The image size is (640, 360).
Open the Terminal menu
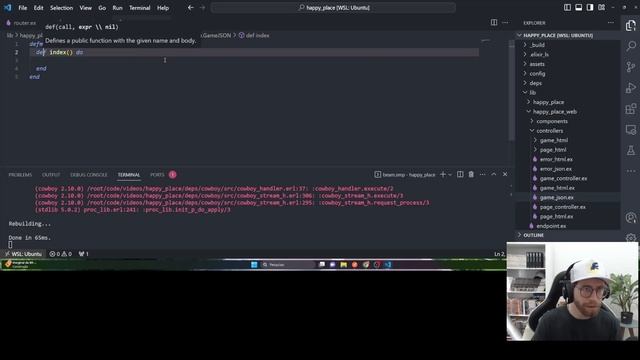[x=140, y=8]
